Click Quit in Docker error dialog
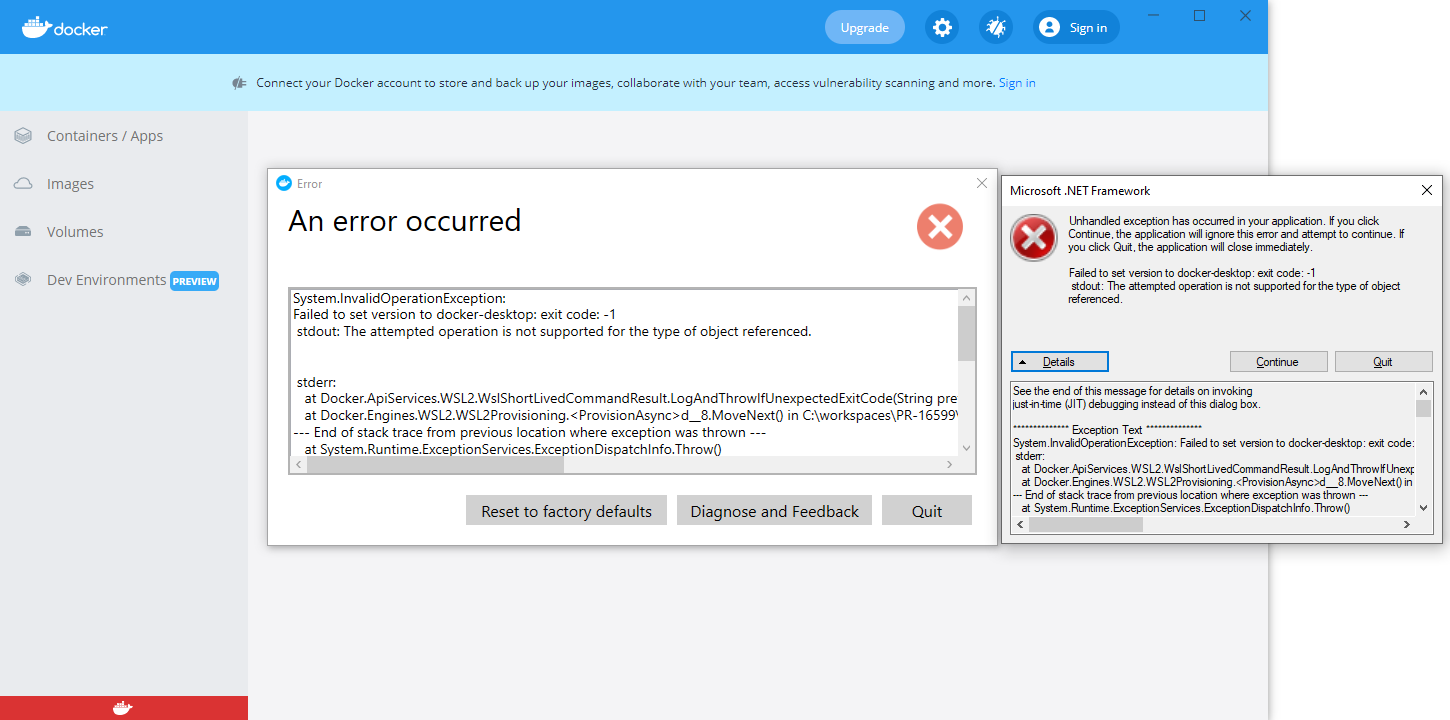 927,511
